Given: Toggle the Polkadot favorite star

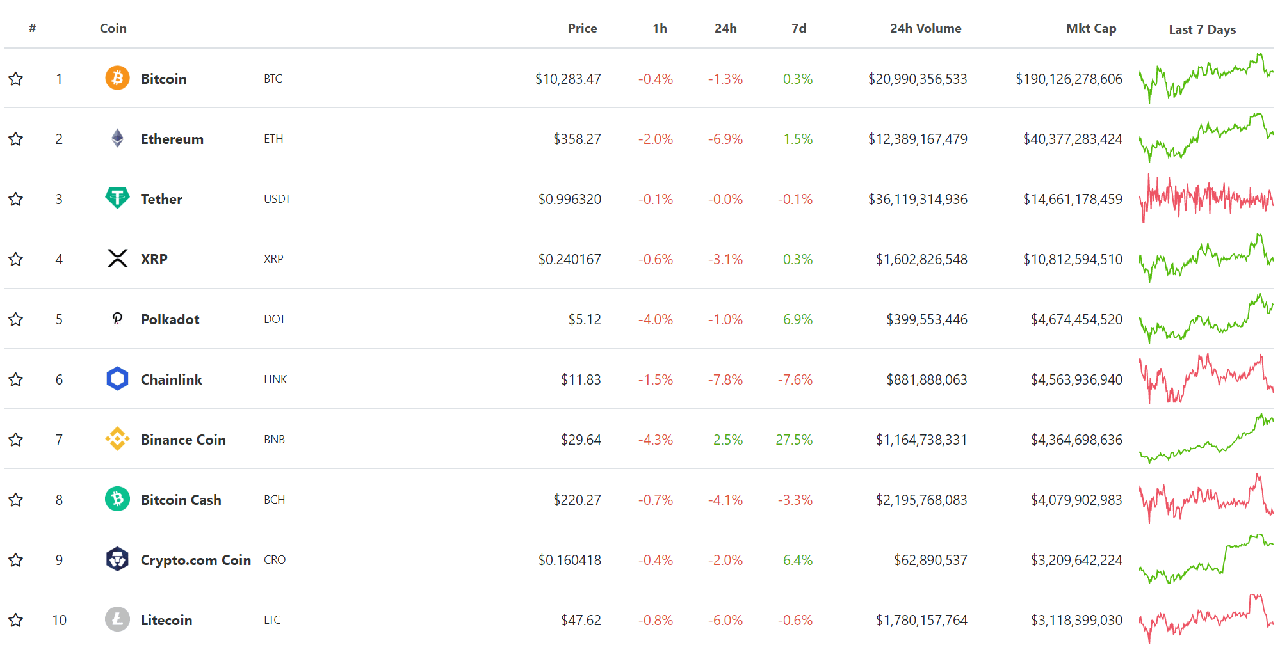Looking at the screenshot, I should (15, 319).
